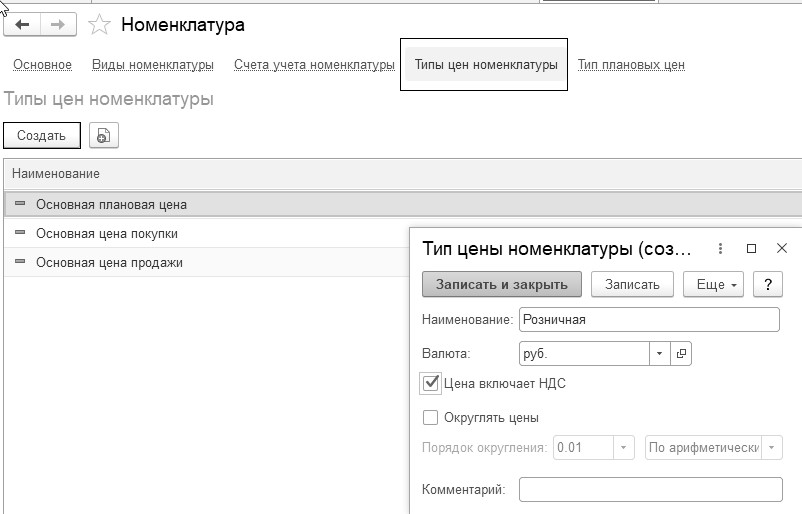Image resolution: width=802 pixels, height=514 pixels.
Task: Uncheck Цена включает НДС checkbox
Action: pyautogui.click(x=432, y=383)
